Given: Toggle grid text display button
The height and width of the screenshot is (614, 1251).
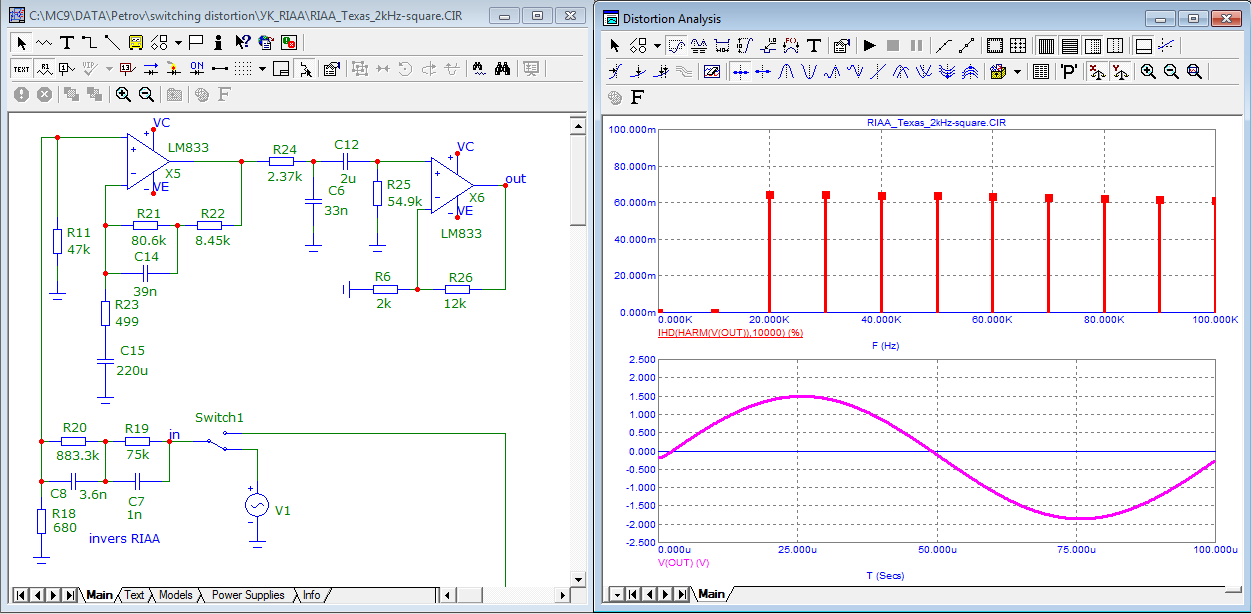Looking at the screenshot, I should click(21, 68).
